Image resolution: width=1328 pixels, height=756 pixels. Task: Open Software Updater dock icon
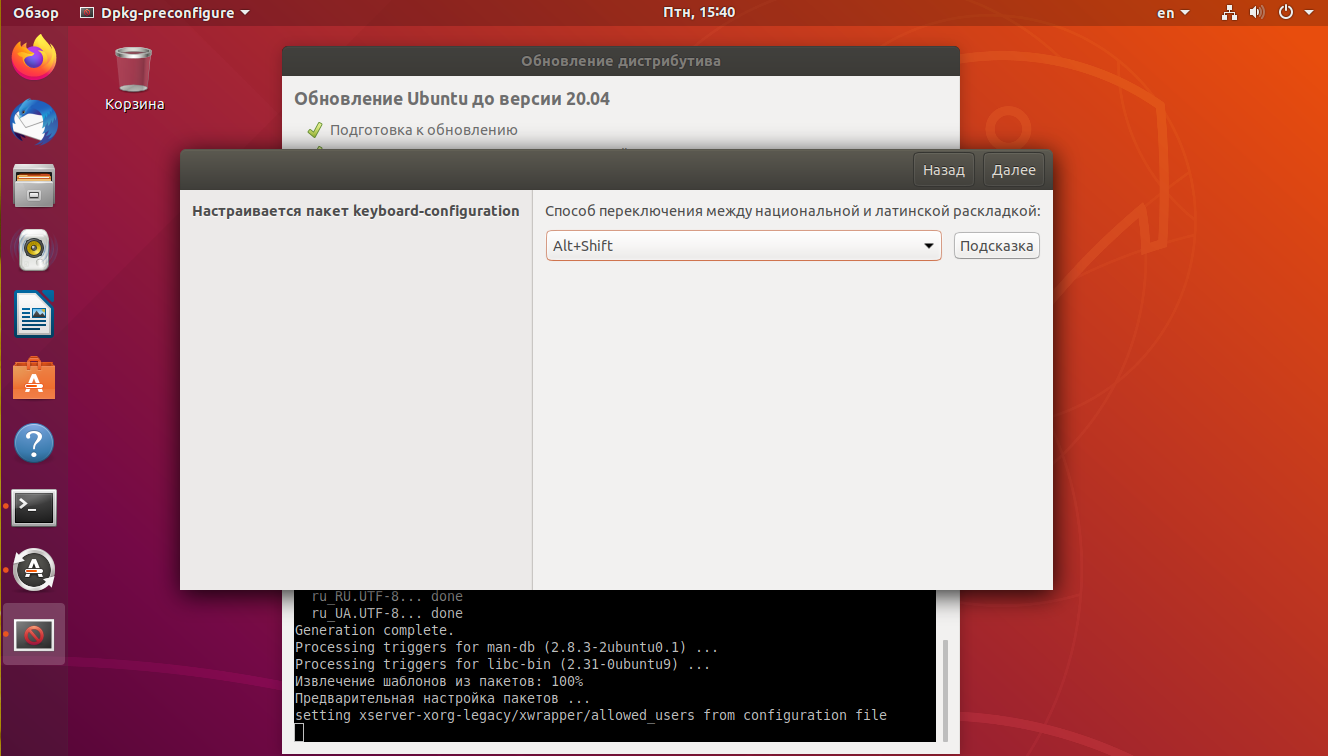click(34, 570)
